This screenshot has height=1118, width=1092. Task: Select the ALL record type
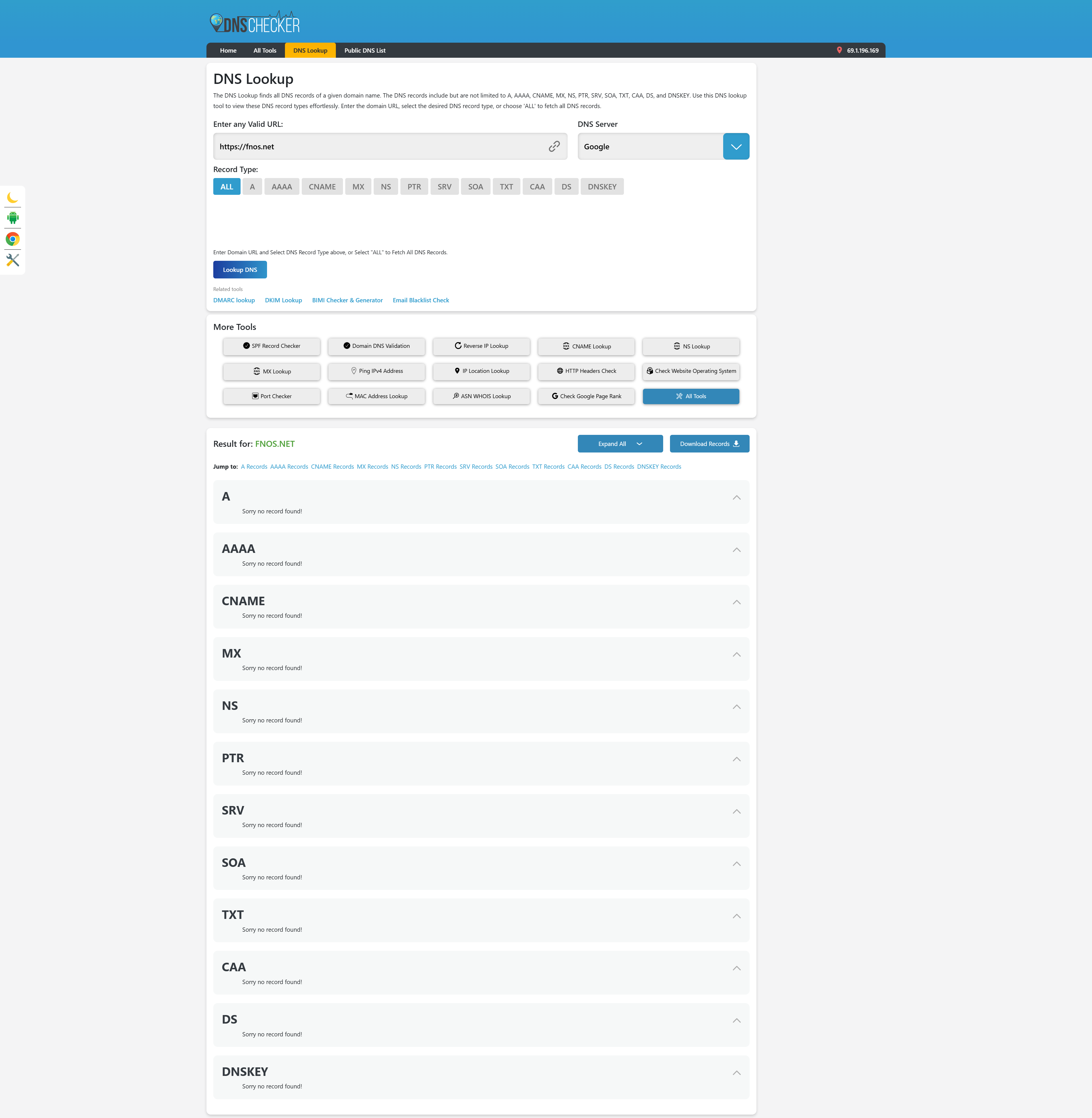click(226, 187)
